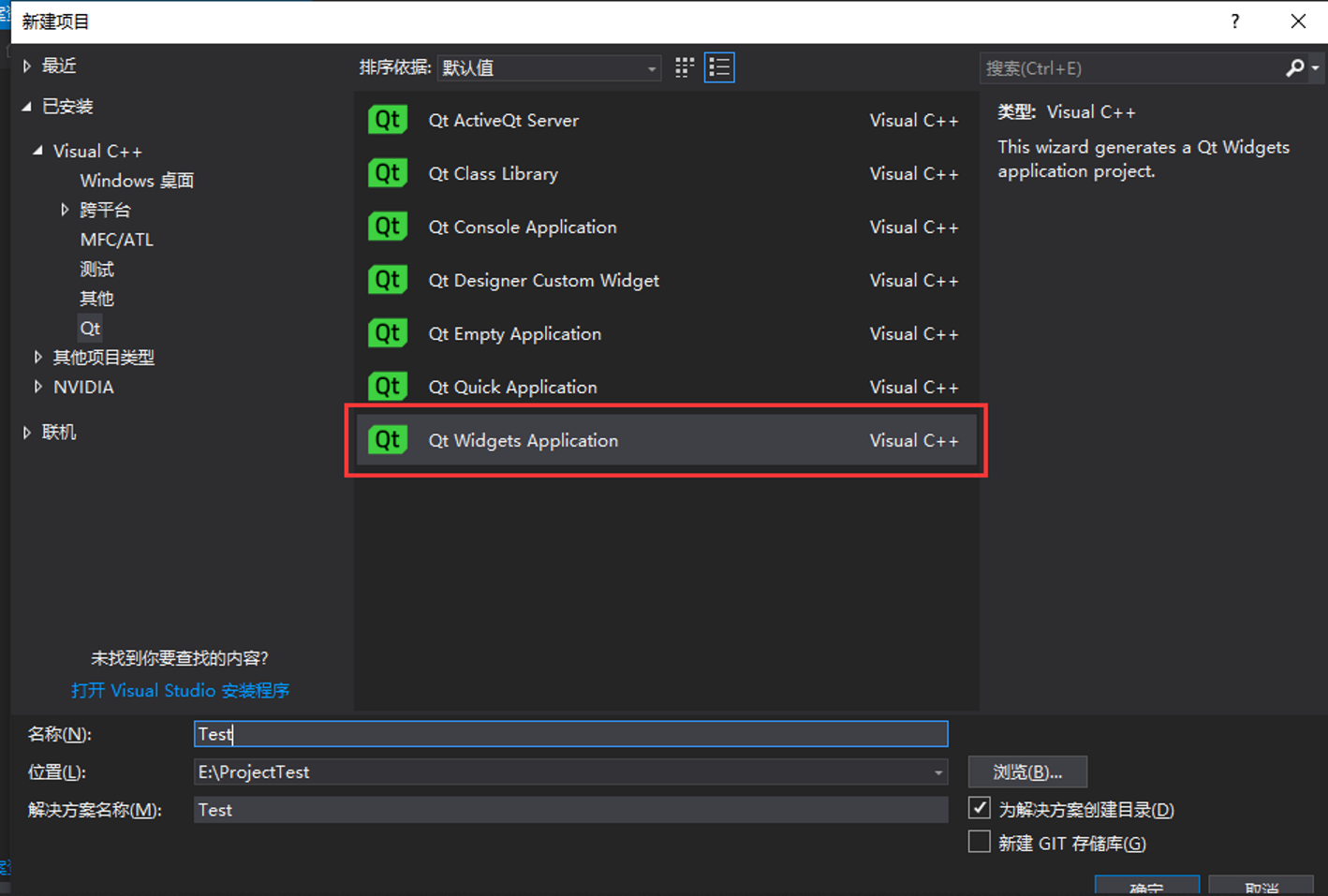Open the 排序依据 默认值 dropdown
The width and height of the screenshot is (1328, 896).
click(x=549, y=67)
